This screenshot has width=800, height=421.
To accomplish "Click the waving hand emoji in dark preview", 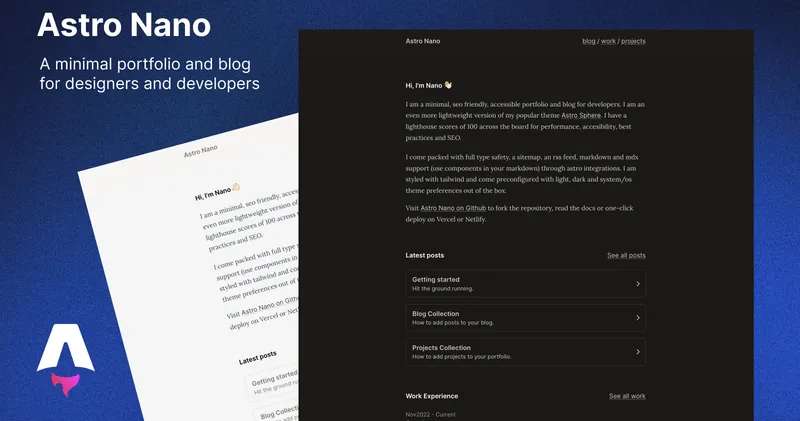I will 449,86.
